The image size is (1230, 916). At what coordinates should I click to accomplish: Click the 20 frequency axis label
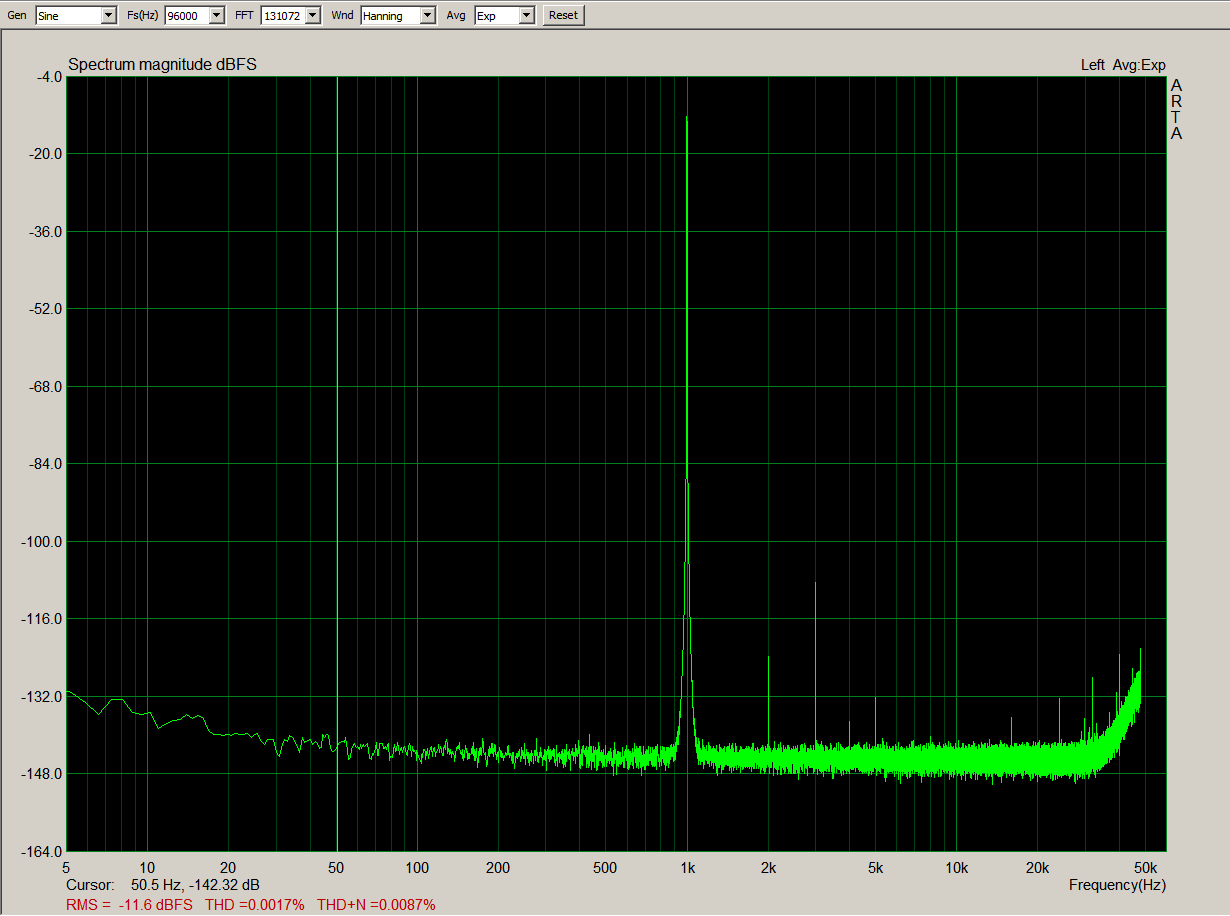[x=228, y=868]
